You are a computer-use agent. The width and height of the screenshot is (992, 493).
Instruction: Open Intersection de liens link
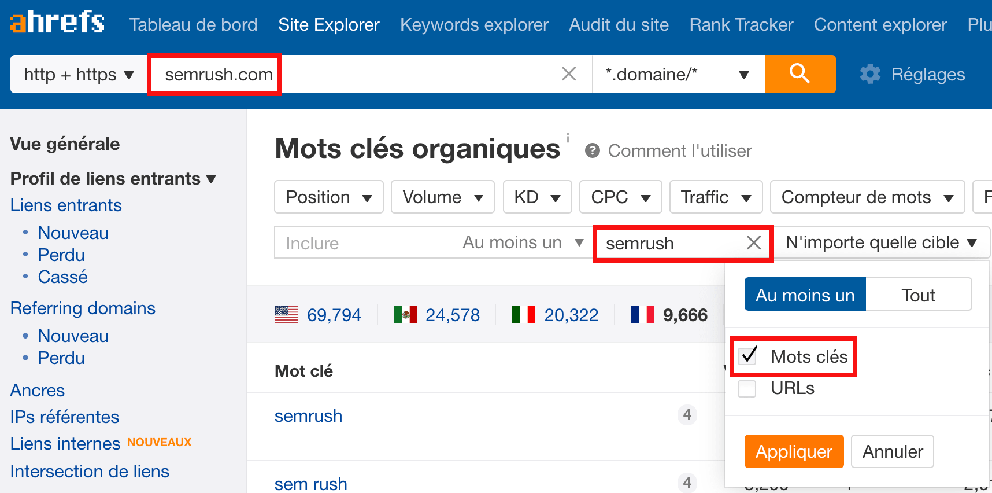point(90,471)
